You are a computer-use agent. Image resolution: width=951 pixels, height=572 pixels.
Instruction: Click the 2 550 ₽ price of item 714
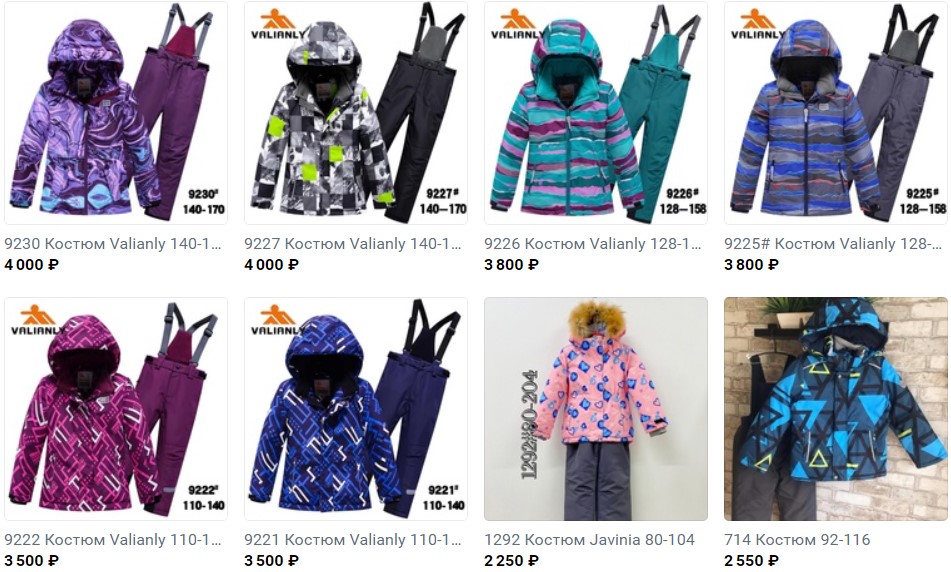pyautogui.click(x=751, y=561)
